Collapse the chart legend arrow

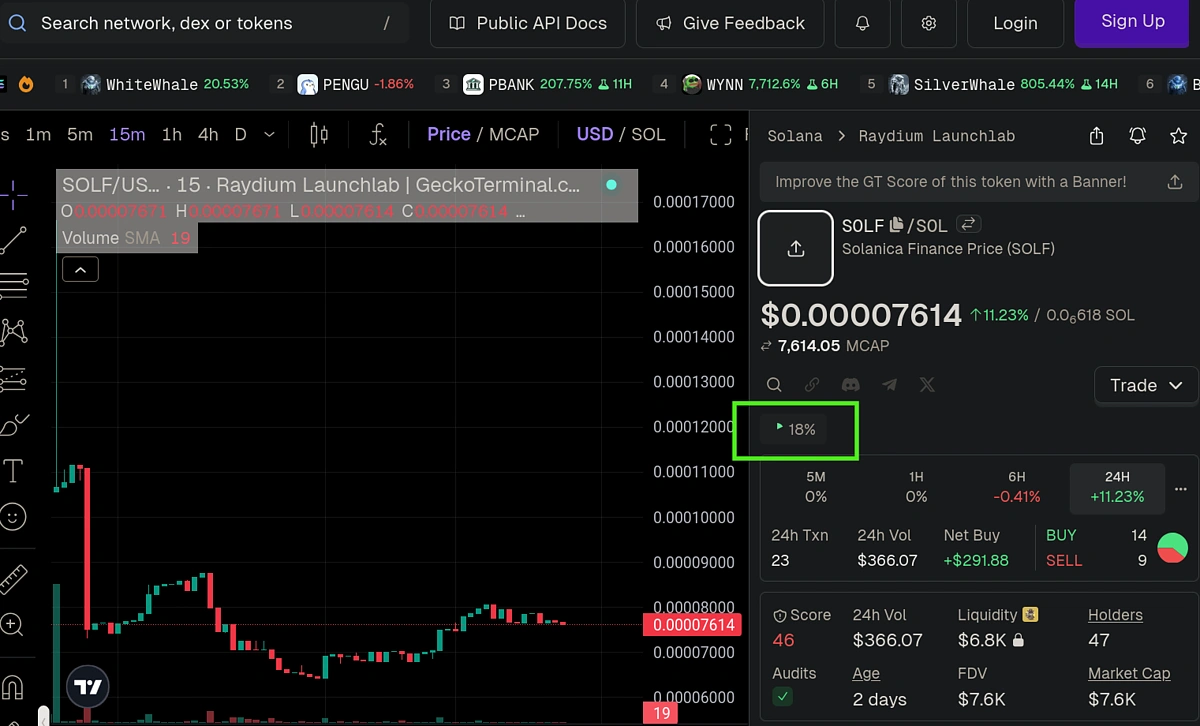[x=80, y=268]
